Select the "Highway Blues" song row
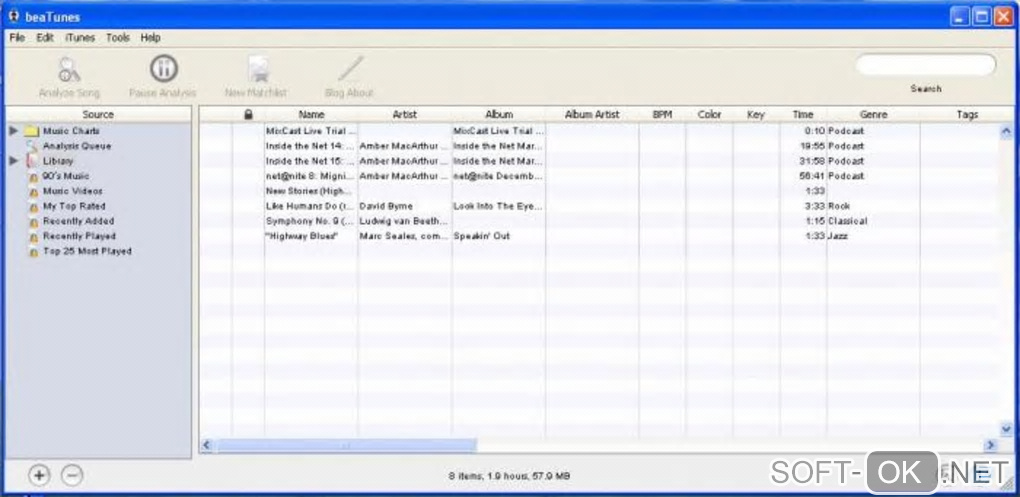 click(x=598, y=235)
